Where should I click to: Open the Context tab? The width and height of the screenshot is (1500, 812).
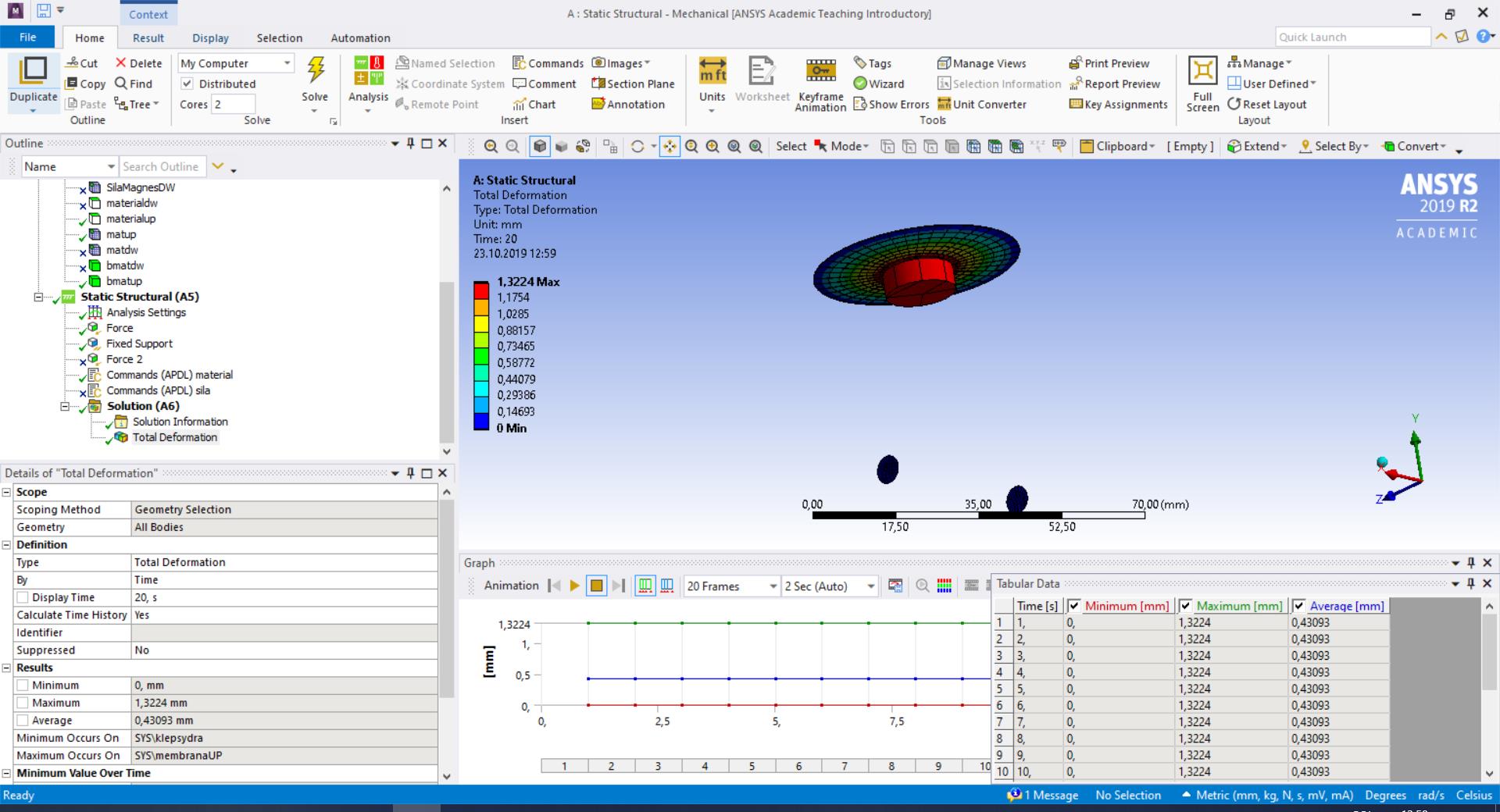[148, 14]
